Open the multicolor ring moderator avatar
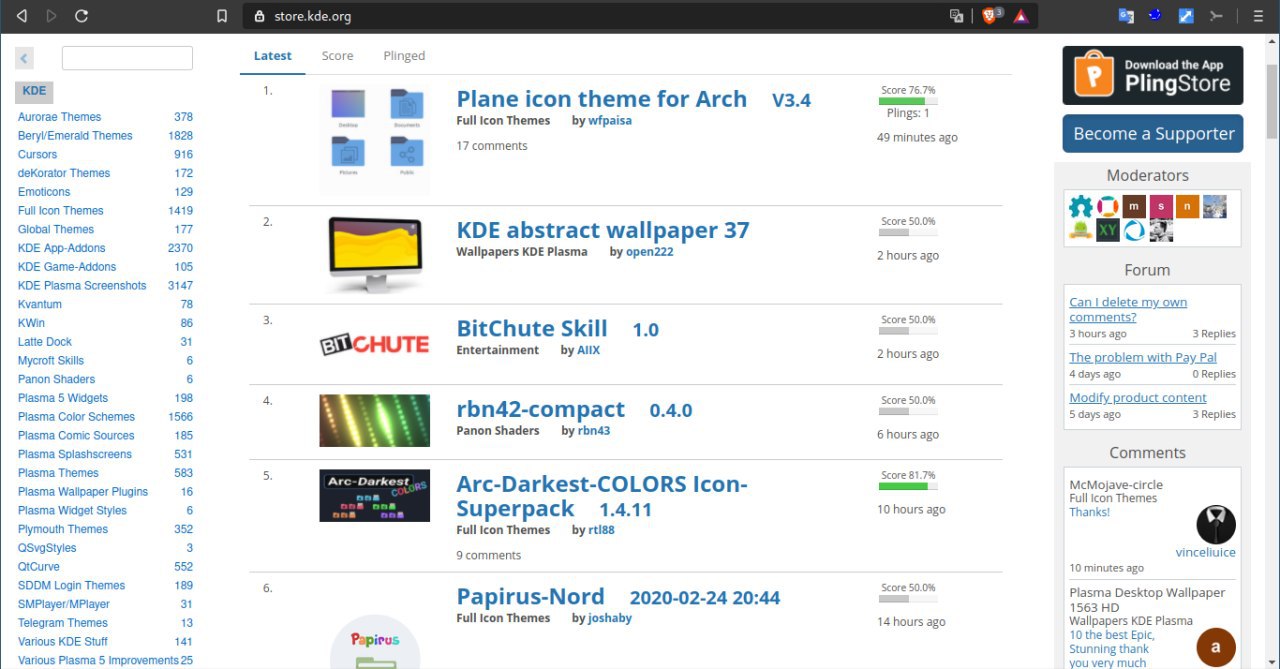Image resolution: width=1280 pixels, height=669 pixels. pos(1107,207)
